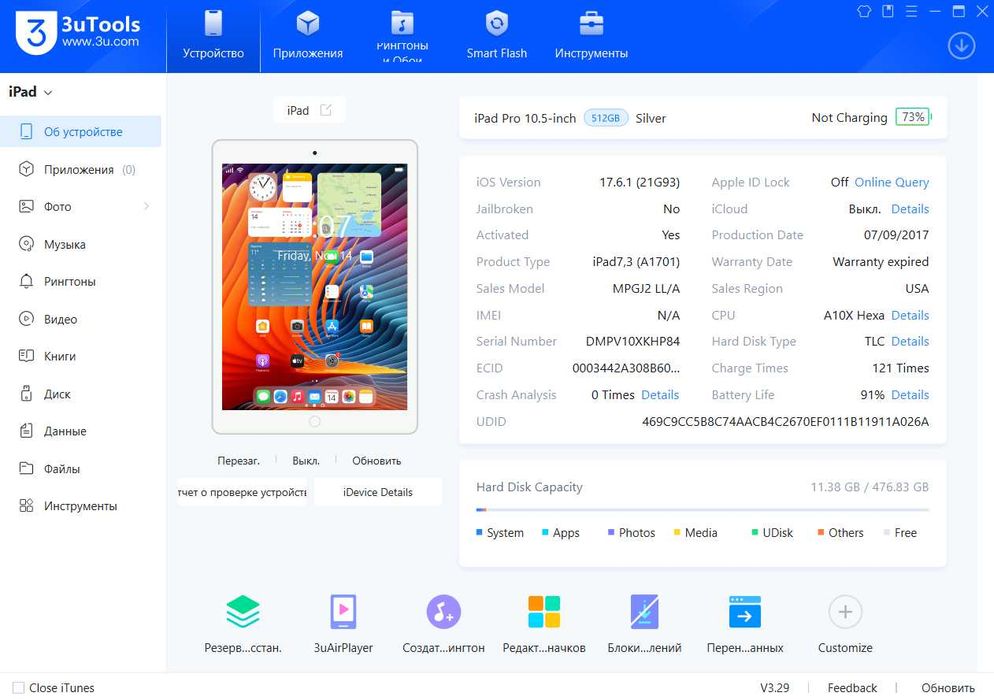Open the data transfer tool icon
The height and width of the screenshot is (699, 994).
coord(745,612)
